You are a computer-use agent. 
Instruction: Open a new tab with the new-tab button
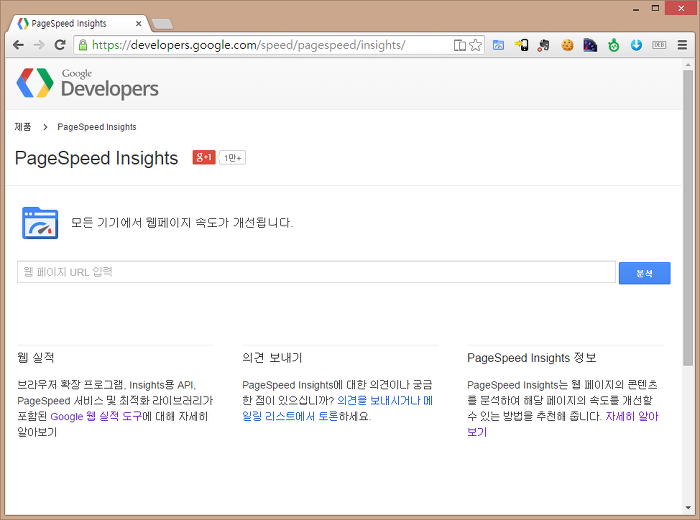click(162, 24)
